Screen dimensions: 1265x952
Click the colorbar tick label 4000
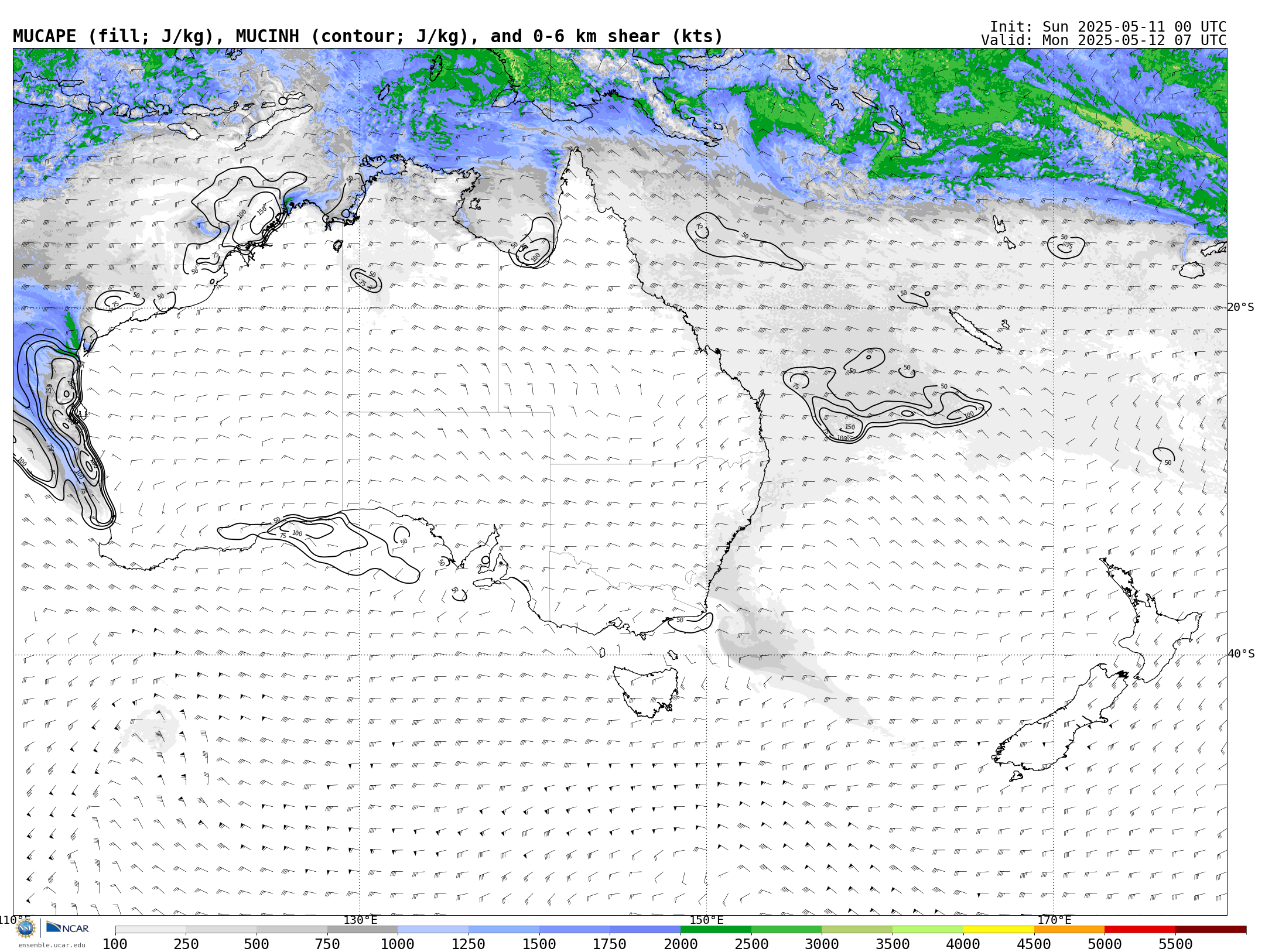(x=963, y=944)
